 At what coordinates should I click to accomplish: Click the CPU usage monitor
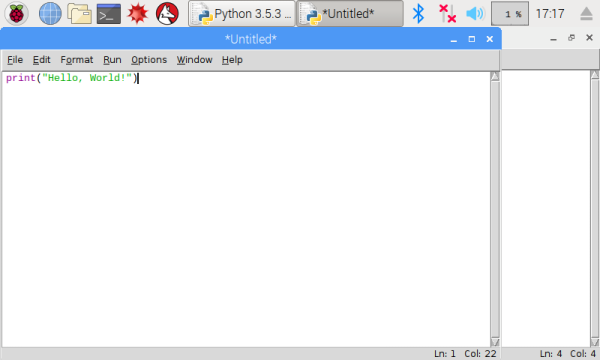tap(510, 14)
